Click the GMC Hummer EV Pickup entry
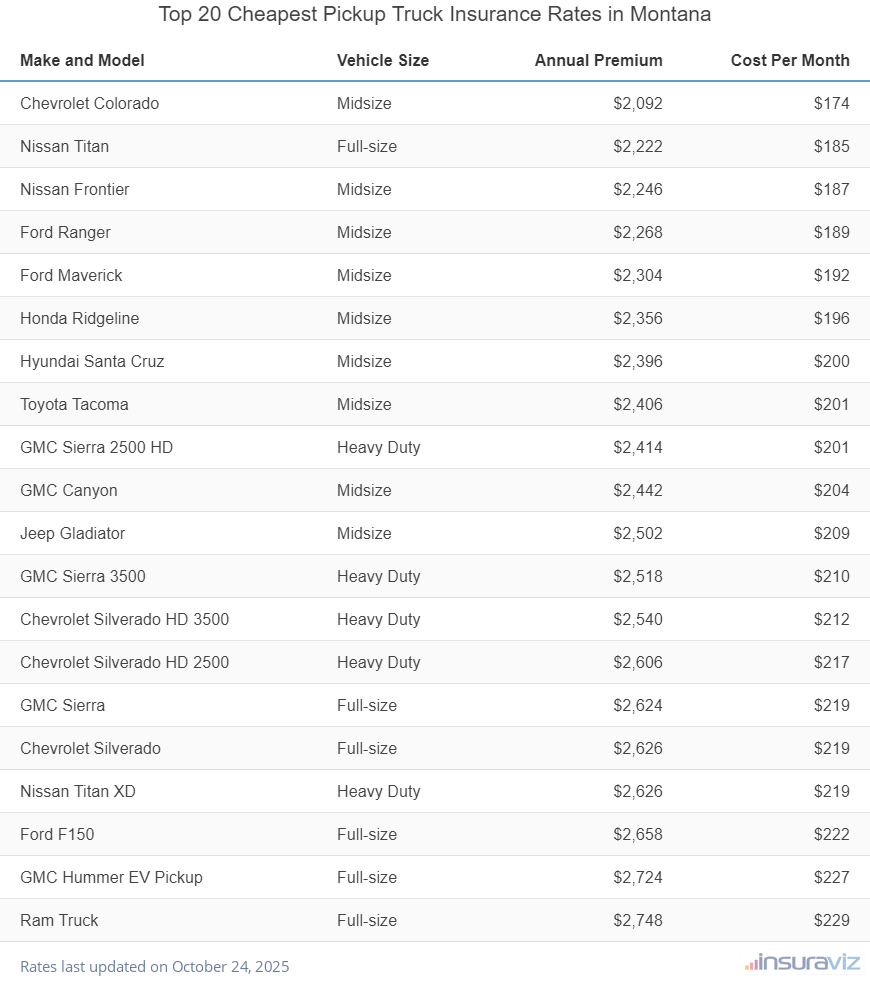870x982 pixels. 111,877
